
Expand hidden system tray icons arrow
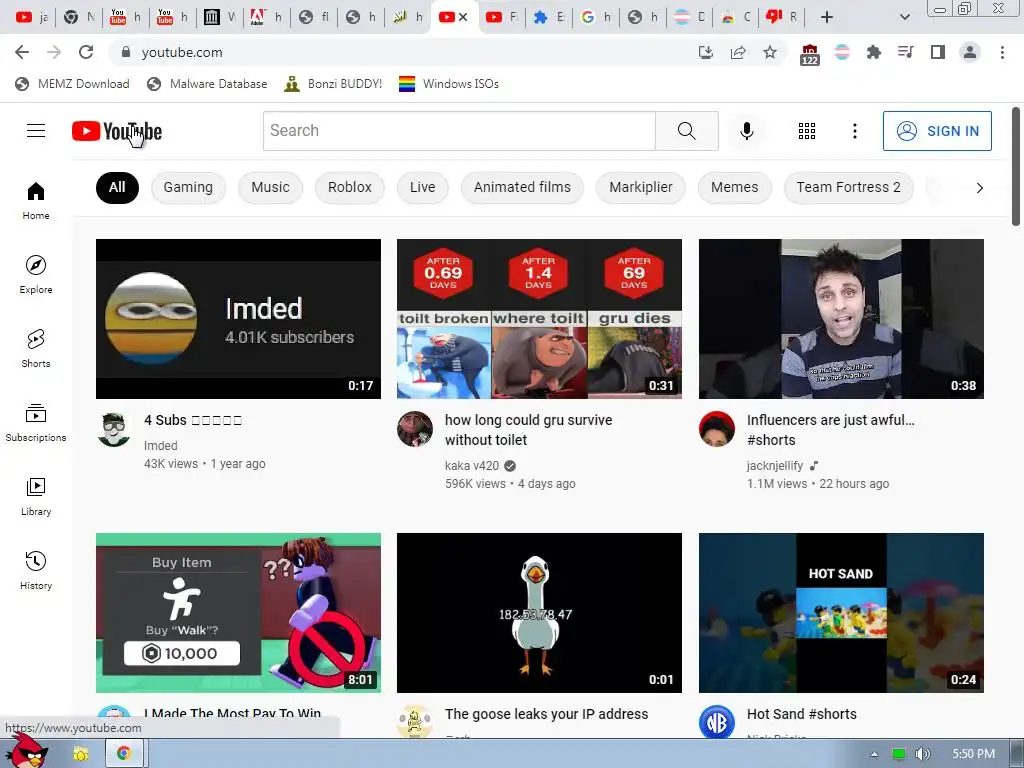click(874, 754)
